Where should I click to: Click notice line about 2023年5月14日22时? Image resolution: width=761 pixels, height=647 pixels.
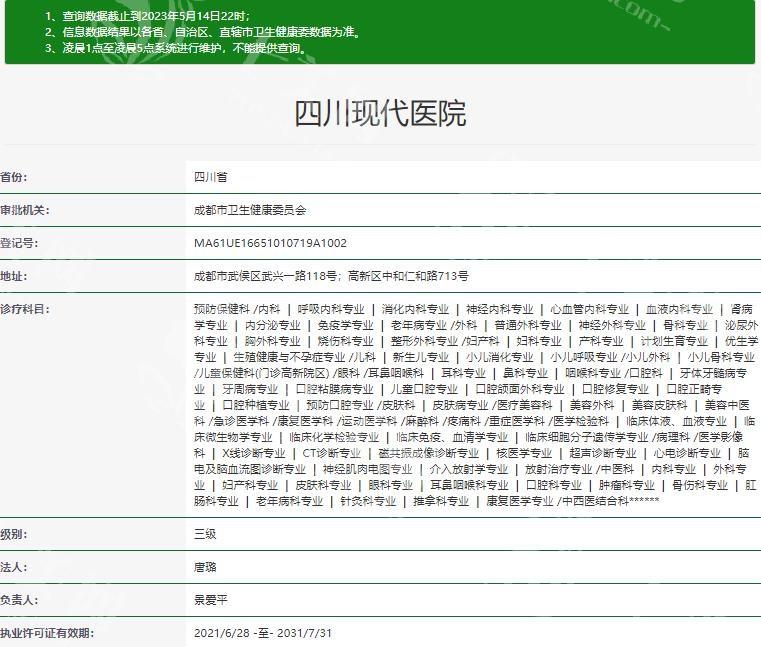tap(148, 16)
